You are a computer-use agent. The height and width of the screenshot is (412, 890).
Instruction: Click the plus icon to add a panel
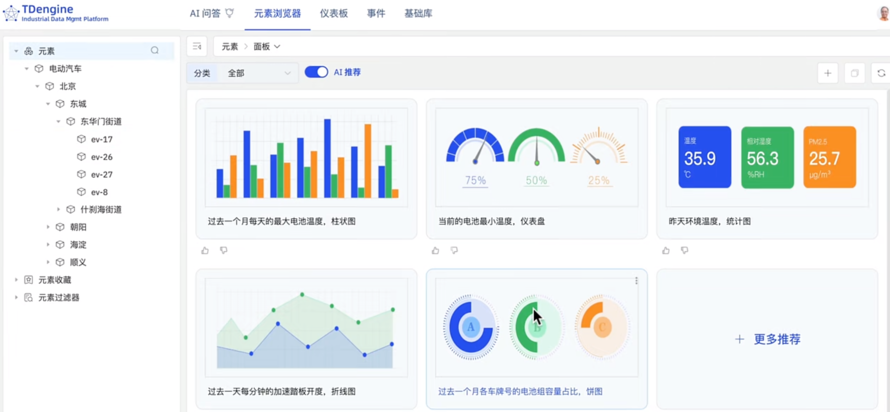tap(827, 73)
